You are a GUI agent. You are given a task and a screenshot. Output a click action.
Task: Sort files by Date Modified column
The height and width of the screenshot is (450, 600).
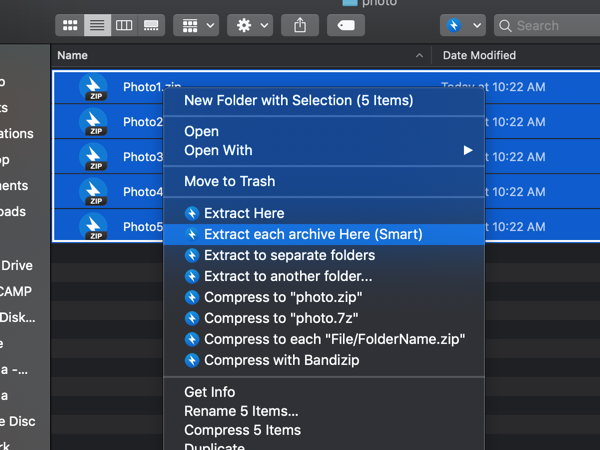(x=479, y=56)
